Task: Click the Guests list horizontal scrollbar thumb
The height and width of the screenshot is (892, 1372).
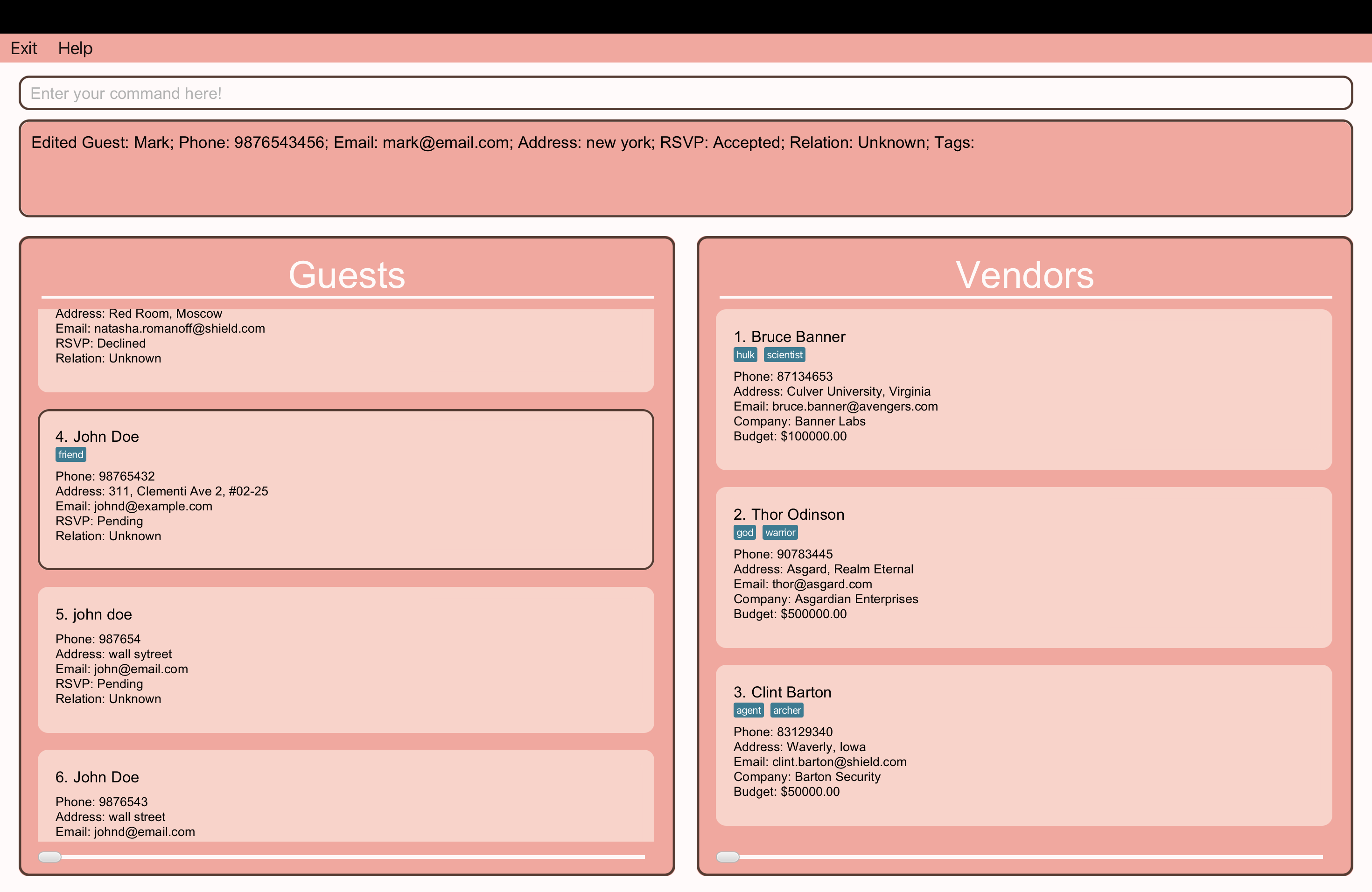Action: click(x=49, y=857)
